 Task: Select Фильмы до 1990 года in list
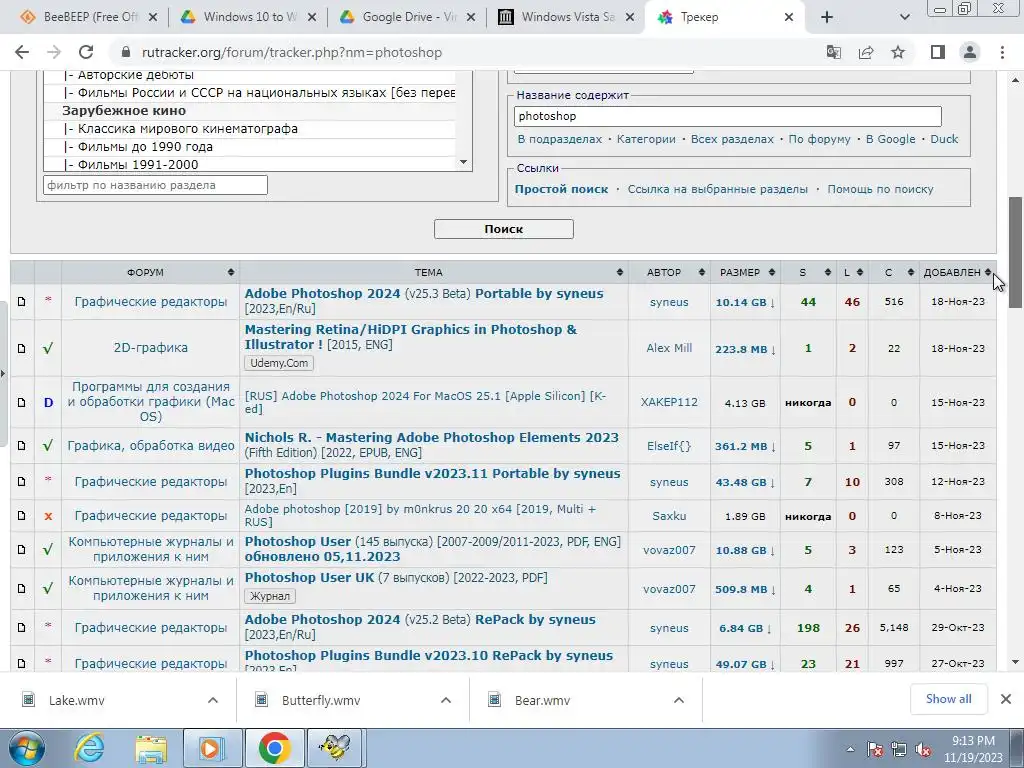[249, 147]
